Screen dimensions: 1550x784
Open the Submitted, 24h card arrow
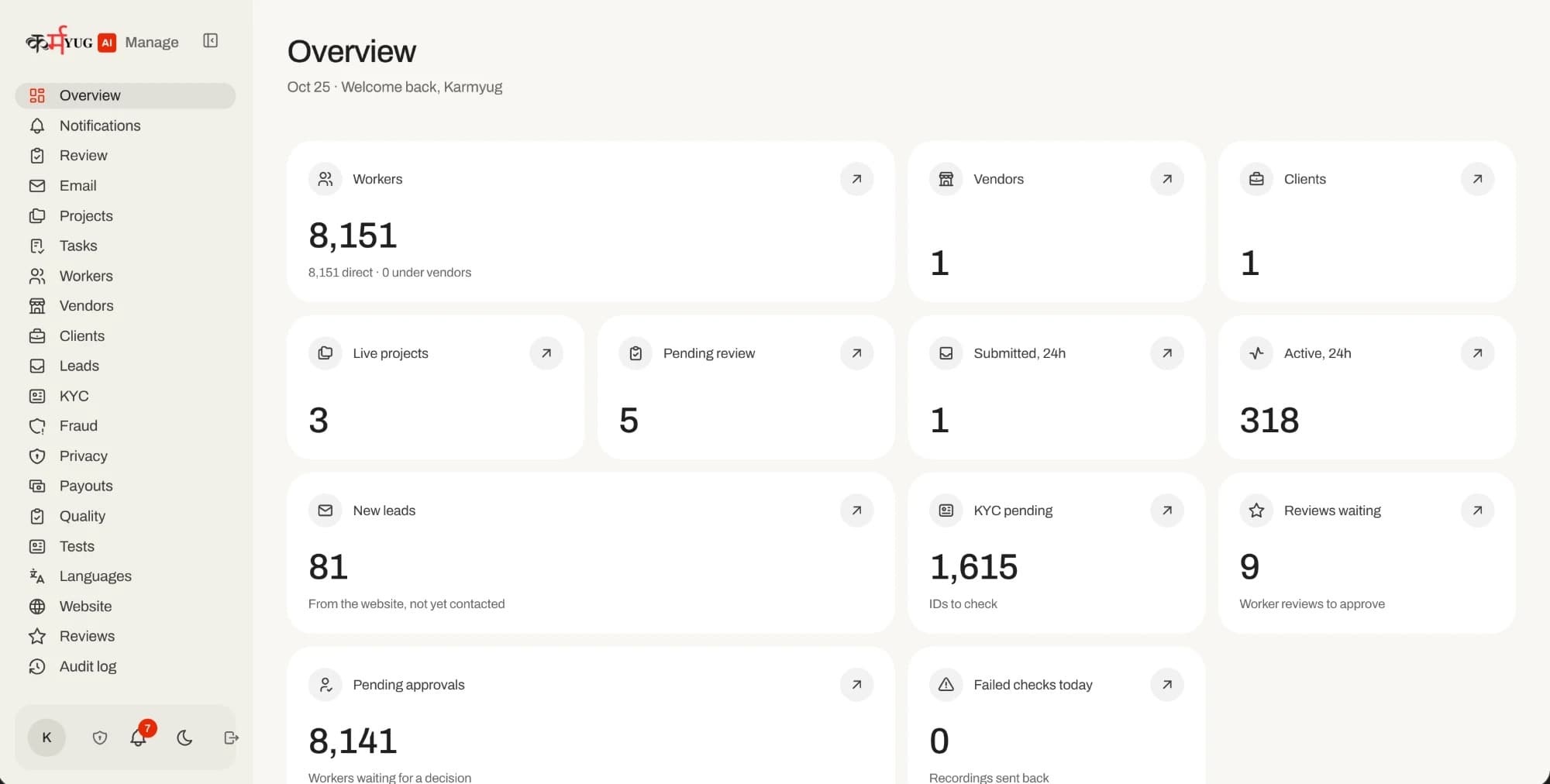(1167, 353)
